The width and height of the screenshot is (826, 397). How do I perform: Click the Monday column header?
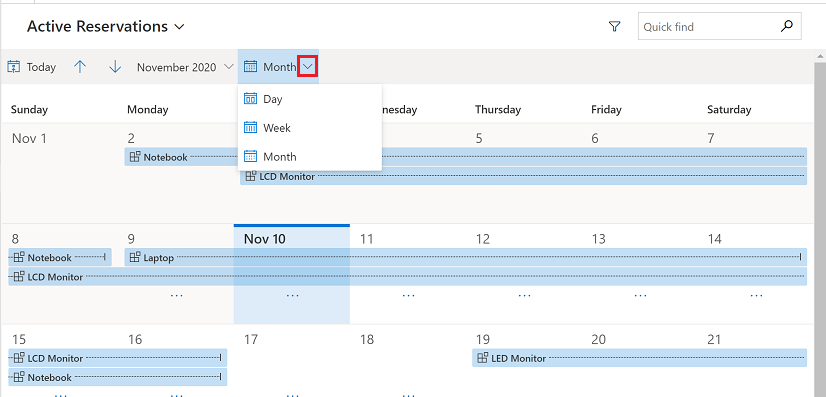pos(148,110)
